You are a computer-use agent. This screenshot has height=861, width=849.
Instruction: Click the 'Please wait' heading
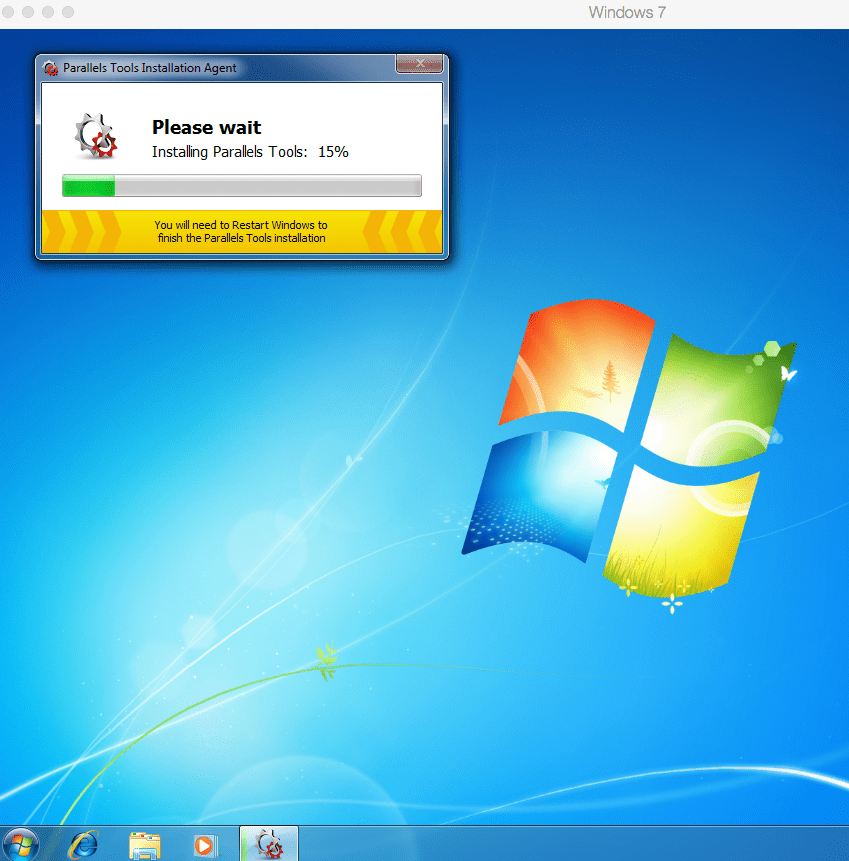point(206,127)
